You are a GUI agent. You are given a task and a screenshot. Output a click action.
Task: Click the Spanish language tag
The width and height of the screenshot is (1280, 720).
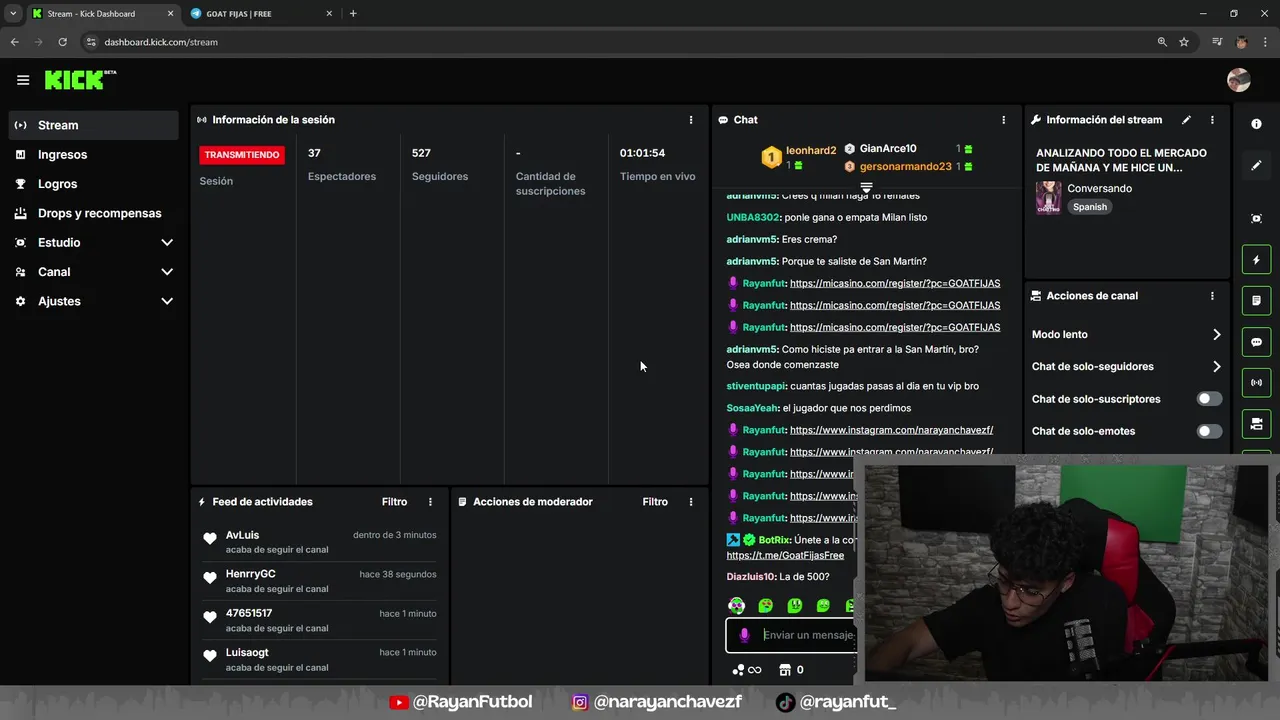(x=1090, y=207)
